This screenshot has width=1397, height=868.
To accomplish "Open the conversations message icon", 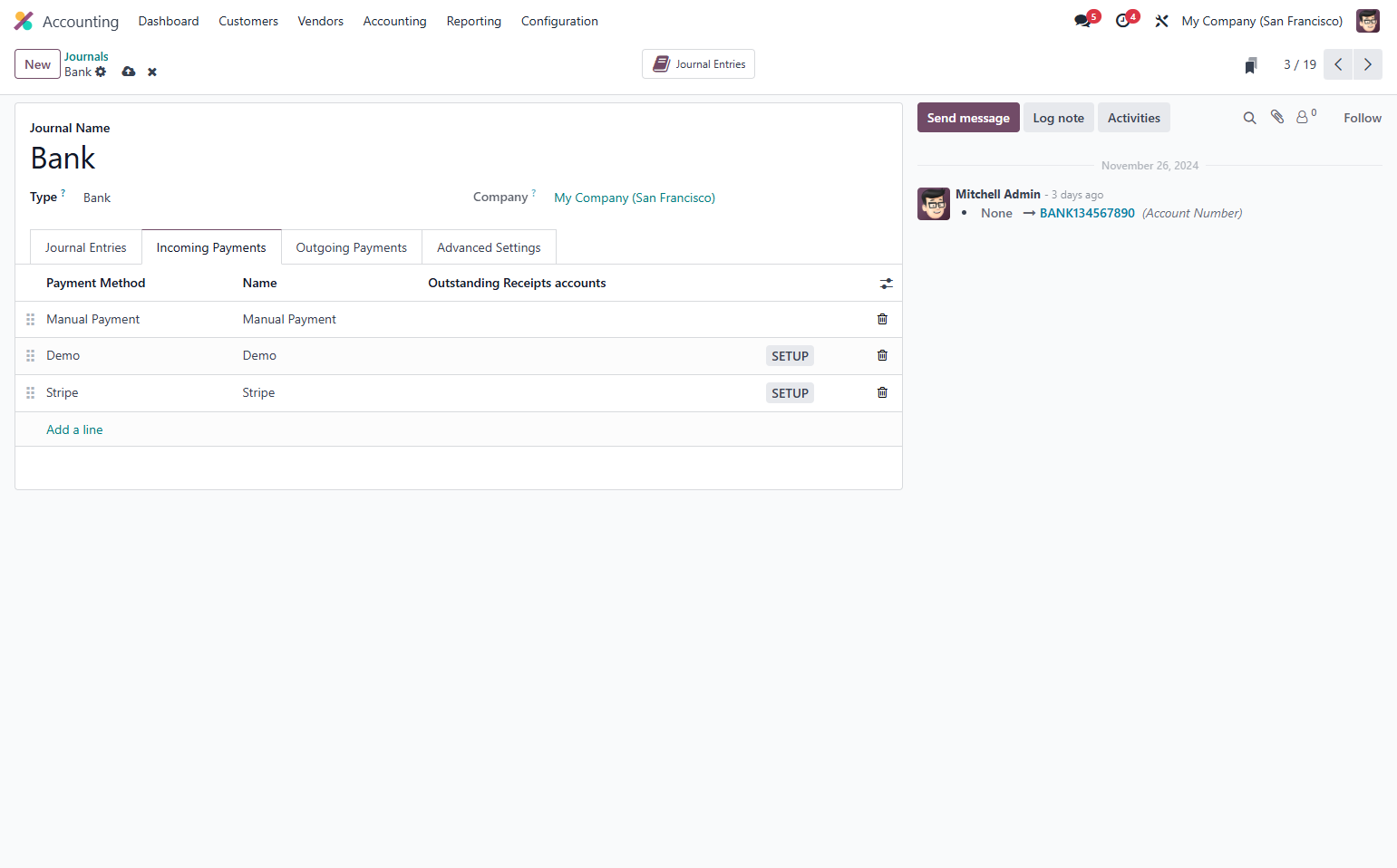I will [1082, 21].
